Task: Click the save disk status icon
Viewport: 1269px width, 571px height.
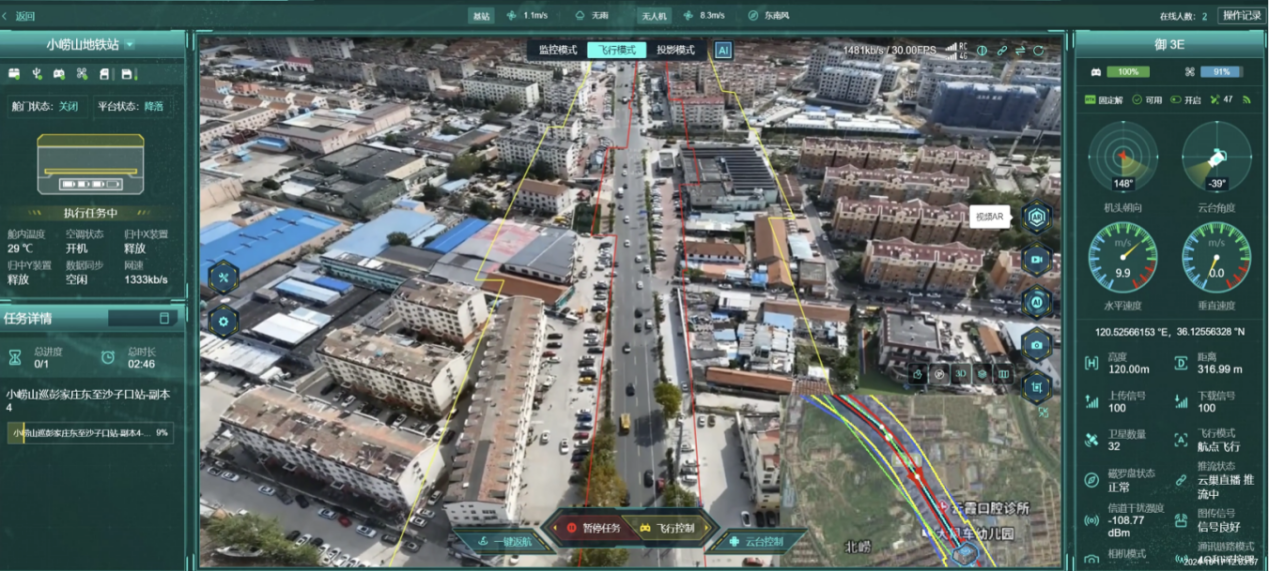Action: pos(128,74)
